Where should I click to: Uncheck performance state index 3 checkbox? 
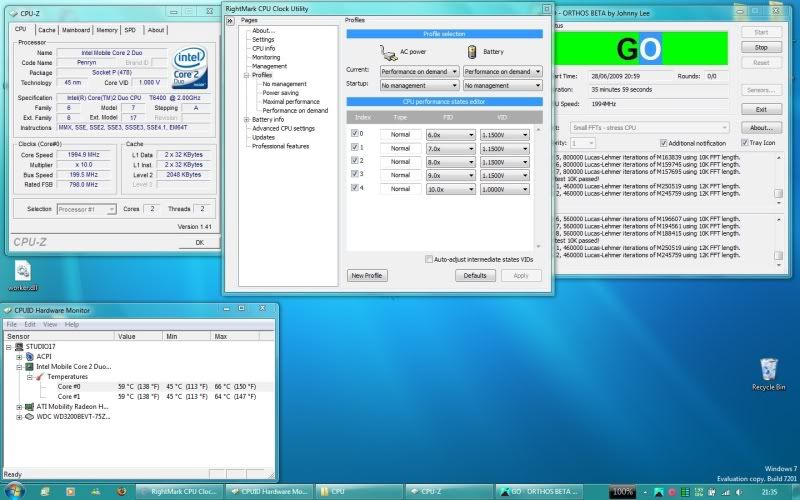[355, 173]
